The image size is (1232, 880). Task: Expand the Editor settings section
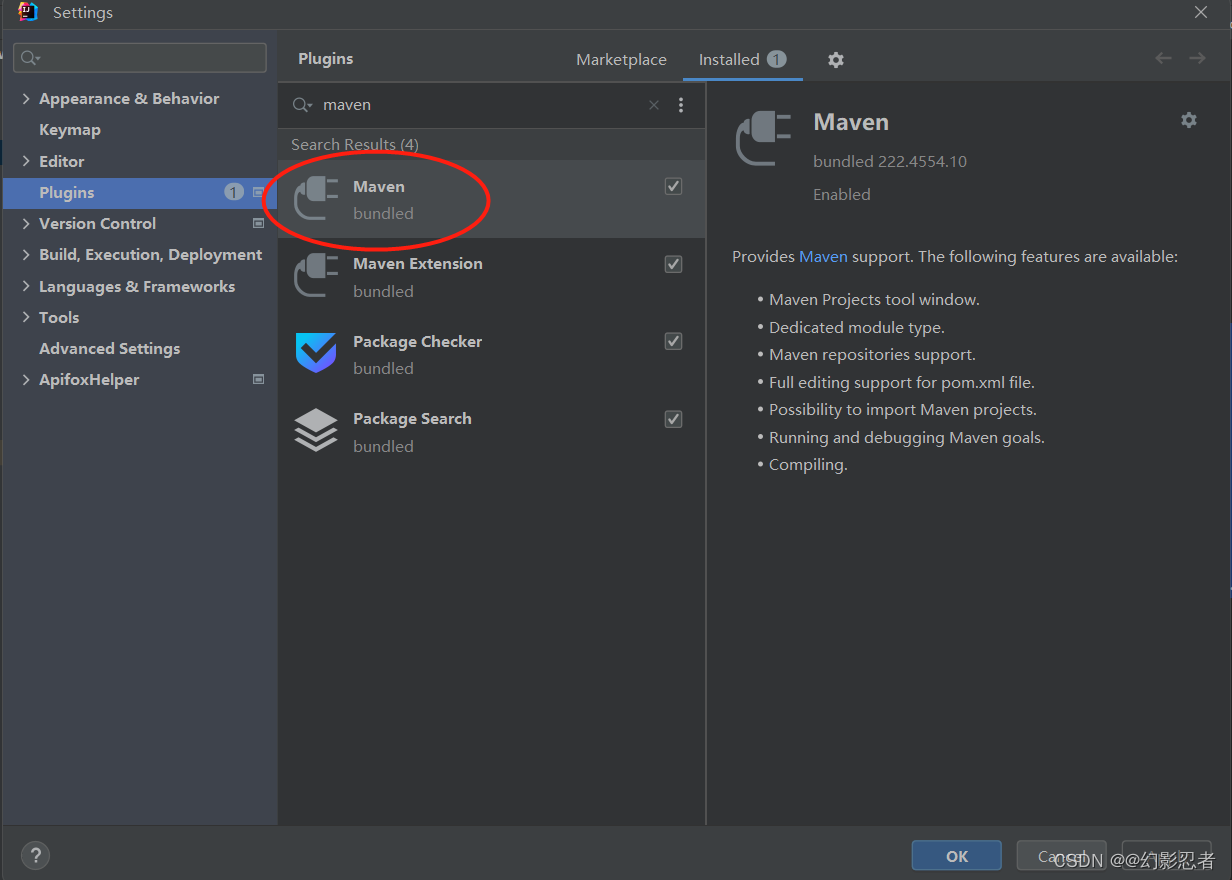[x=26, y=161]
